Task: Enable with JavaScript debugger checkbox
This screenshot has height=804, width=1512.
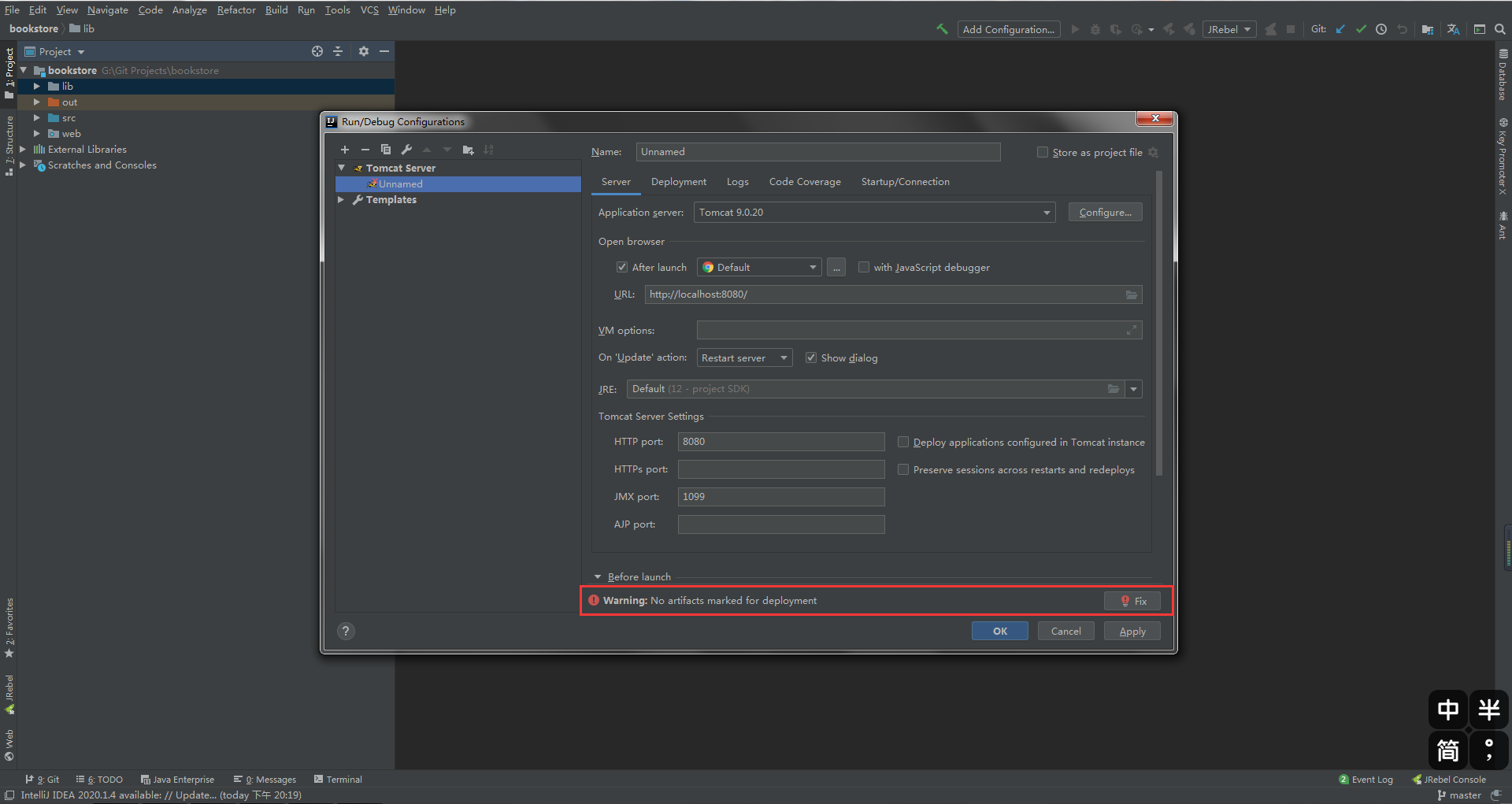Action: pos(864,268)
